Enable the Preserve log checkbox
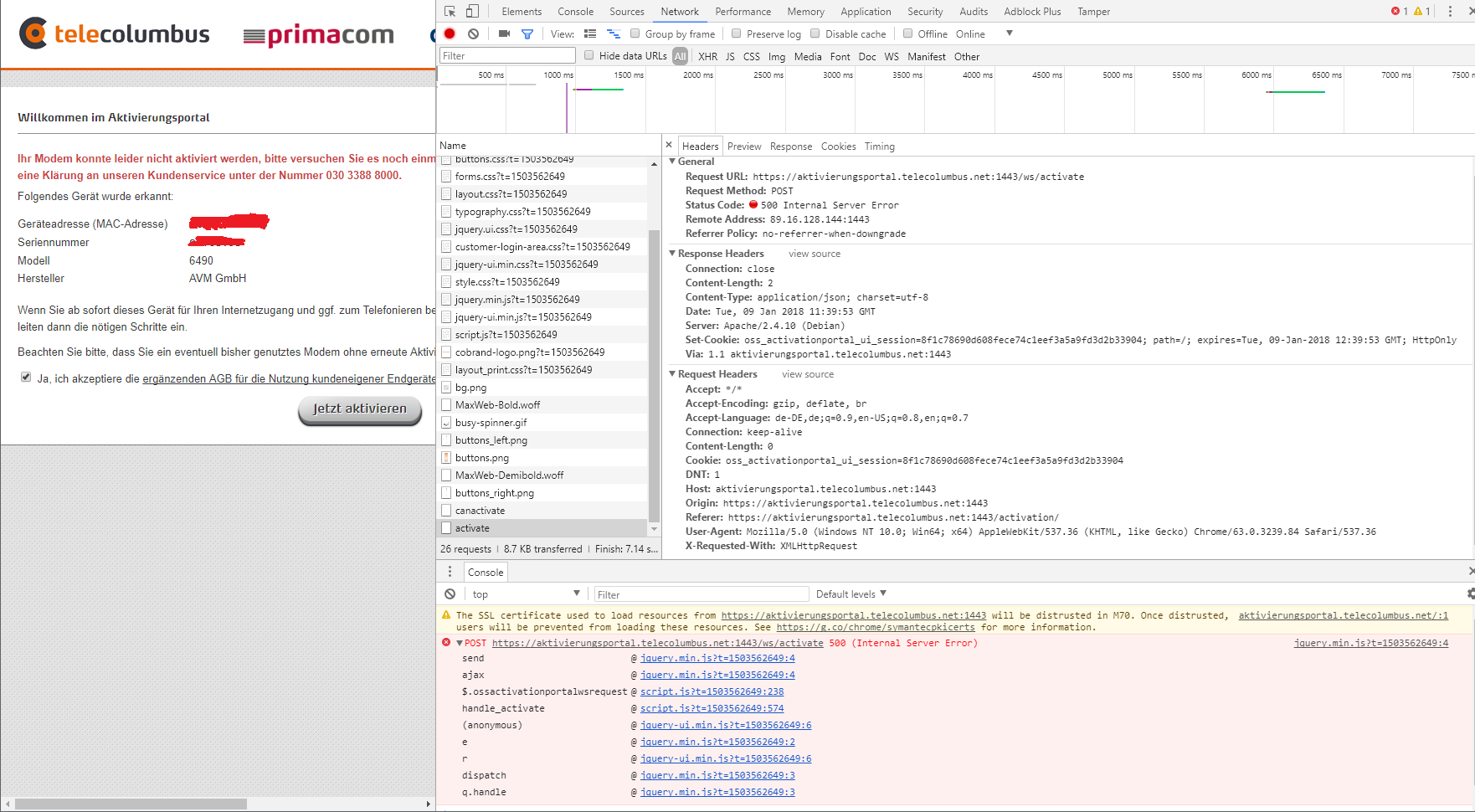The width and height of the screenshot is (1475, 812). tap(736, 33)
